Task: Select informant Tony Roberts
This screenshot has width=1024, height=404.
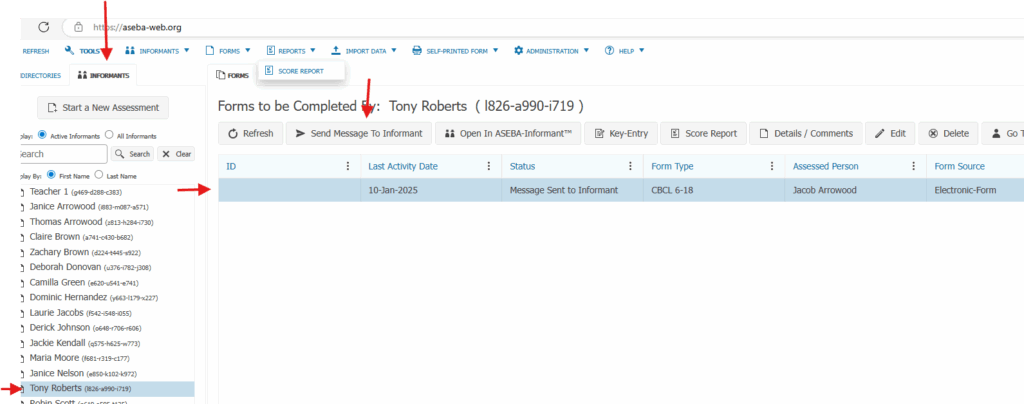Action: [107, 389]
